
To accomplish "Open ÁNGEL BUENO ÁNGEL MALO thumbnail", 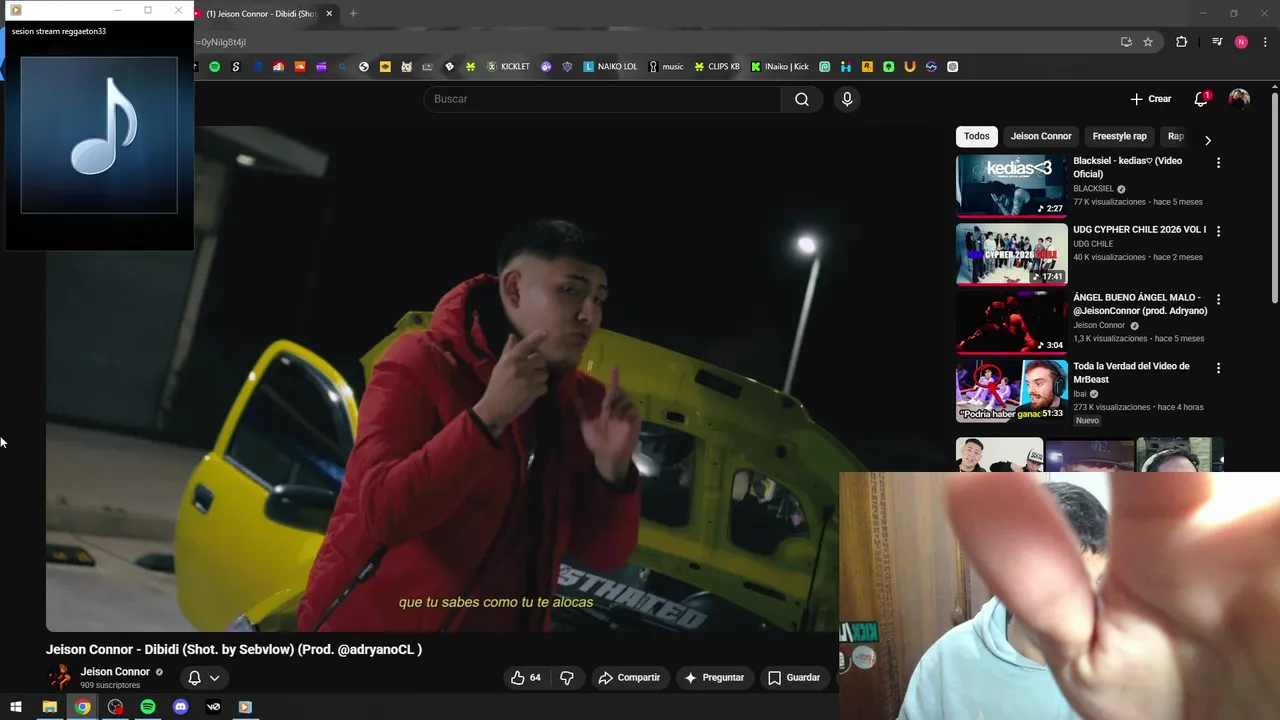I will pyautogui.click(x=1011, y=322).
